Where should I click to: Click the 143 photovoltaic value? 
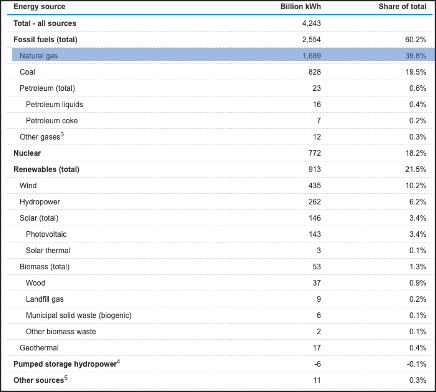(x=315, y=234)
